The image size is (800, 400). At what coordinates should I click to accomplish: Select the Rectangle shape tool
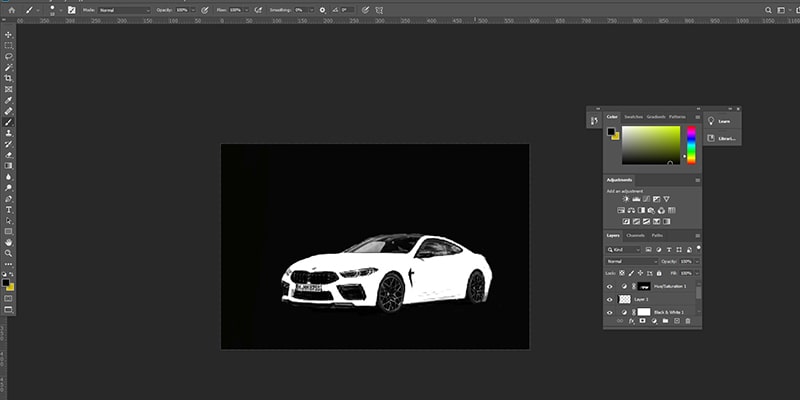(x=8, y=232)
